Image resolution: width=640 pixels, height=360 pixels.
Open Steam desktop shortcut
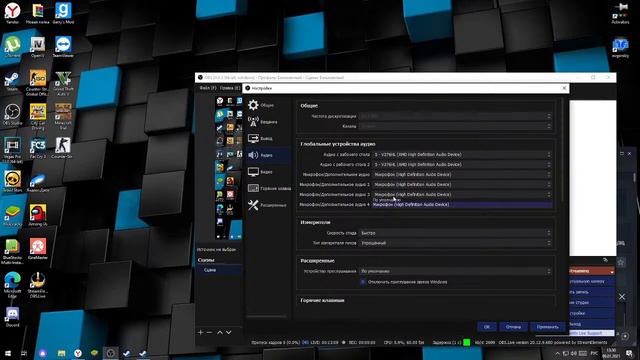tap(12, 81)
